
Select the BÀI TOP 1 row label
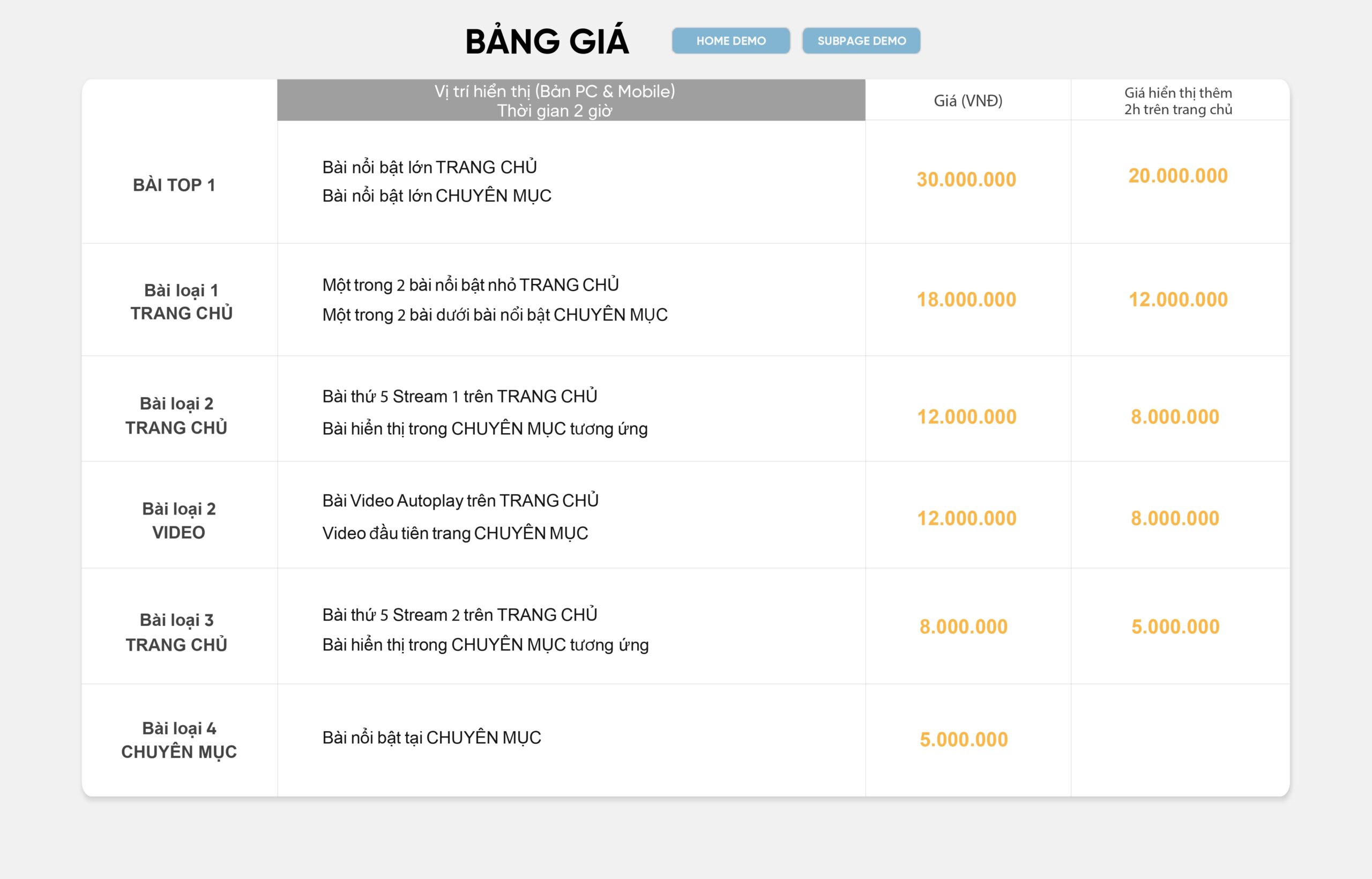[174, 185]
